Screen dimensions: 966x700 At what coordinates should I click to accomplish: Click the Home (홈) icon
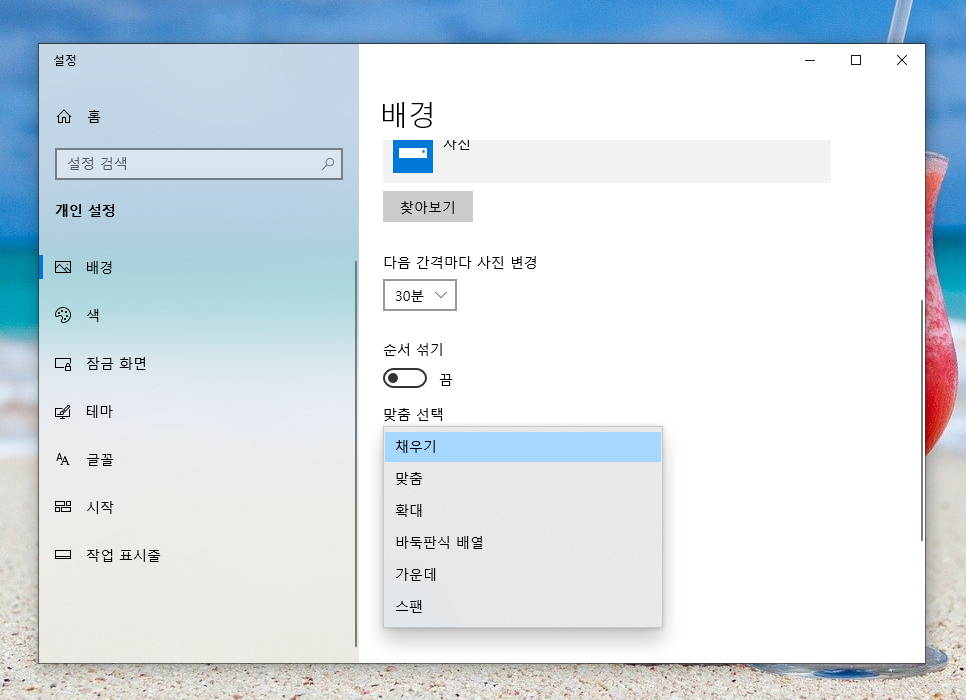(64, 116)
